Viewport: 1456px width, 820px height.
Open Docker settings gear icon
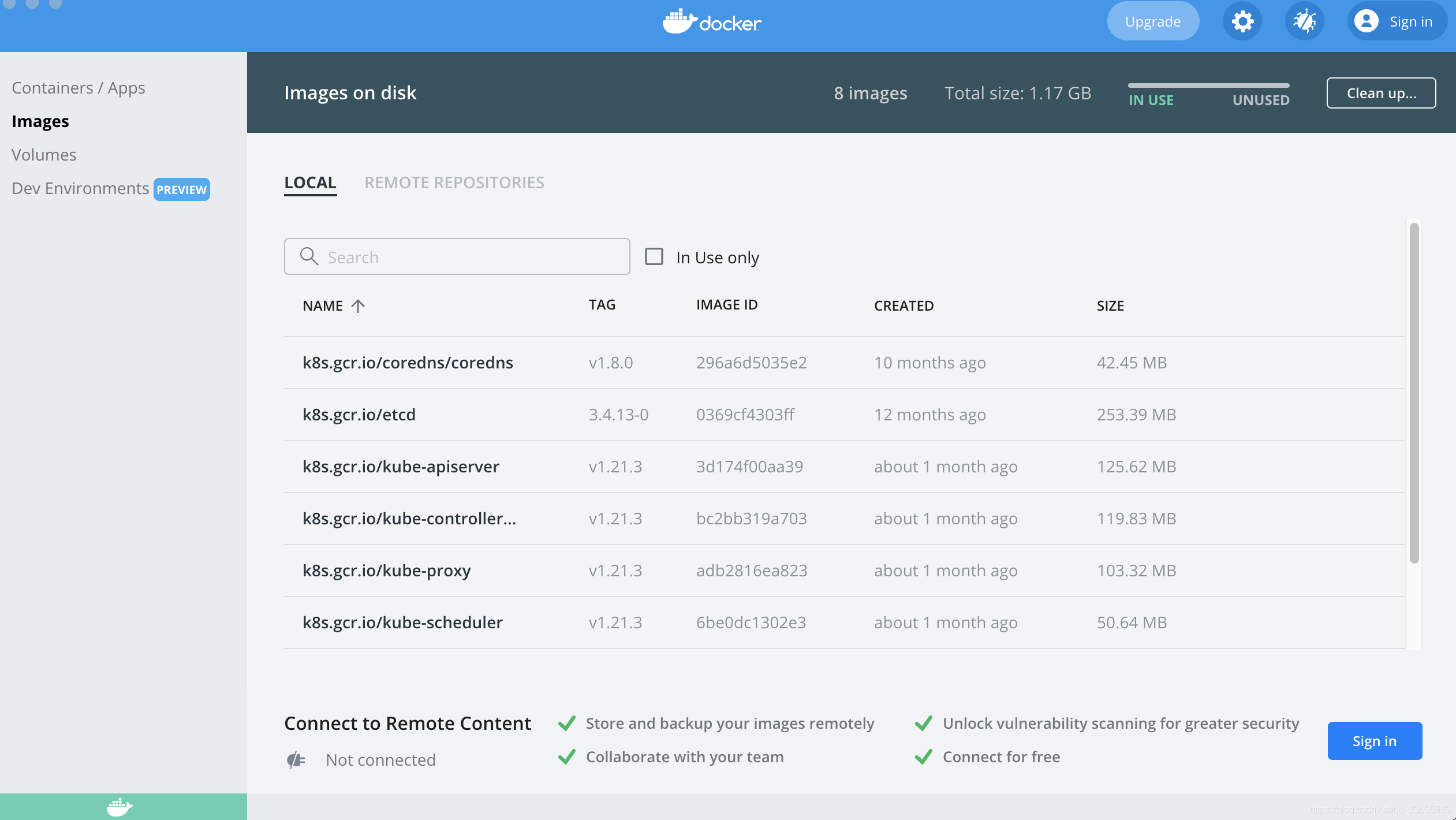[1242, 21]
